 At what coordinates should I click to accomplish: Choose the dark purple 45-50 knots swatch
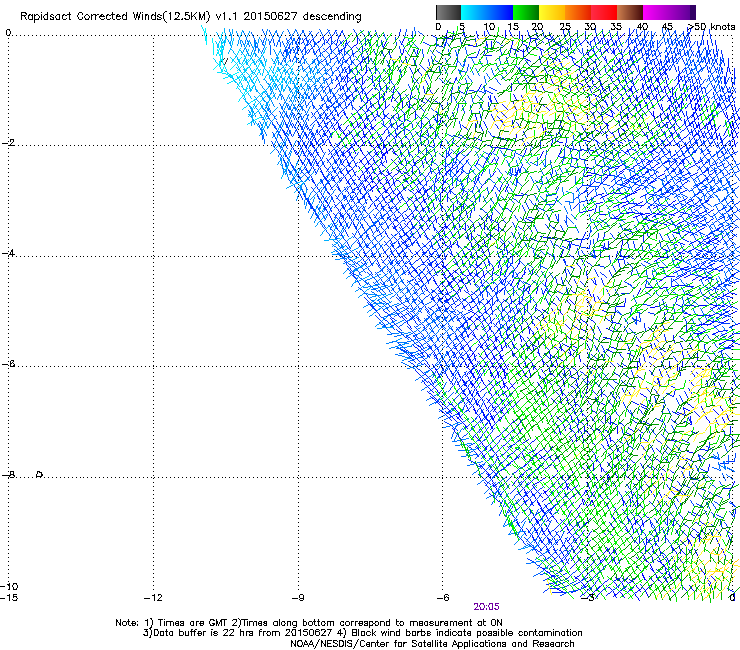(682, 12)
